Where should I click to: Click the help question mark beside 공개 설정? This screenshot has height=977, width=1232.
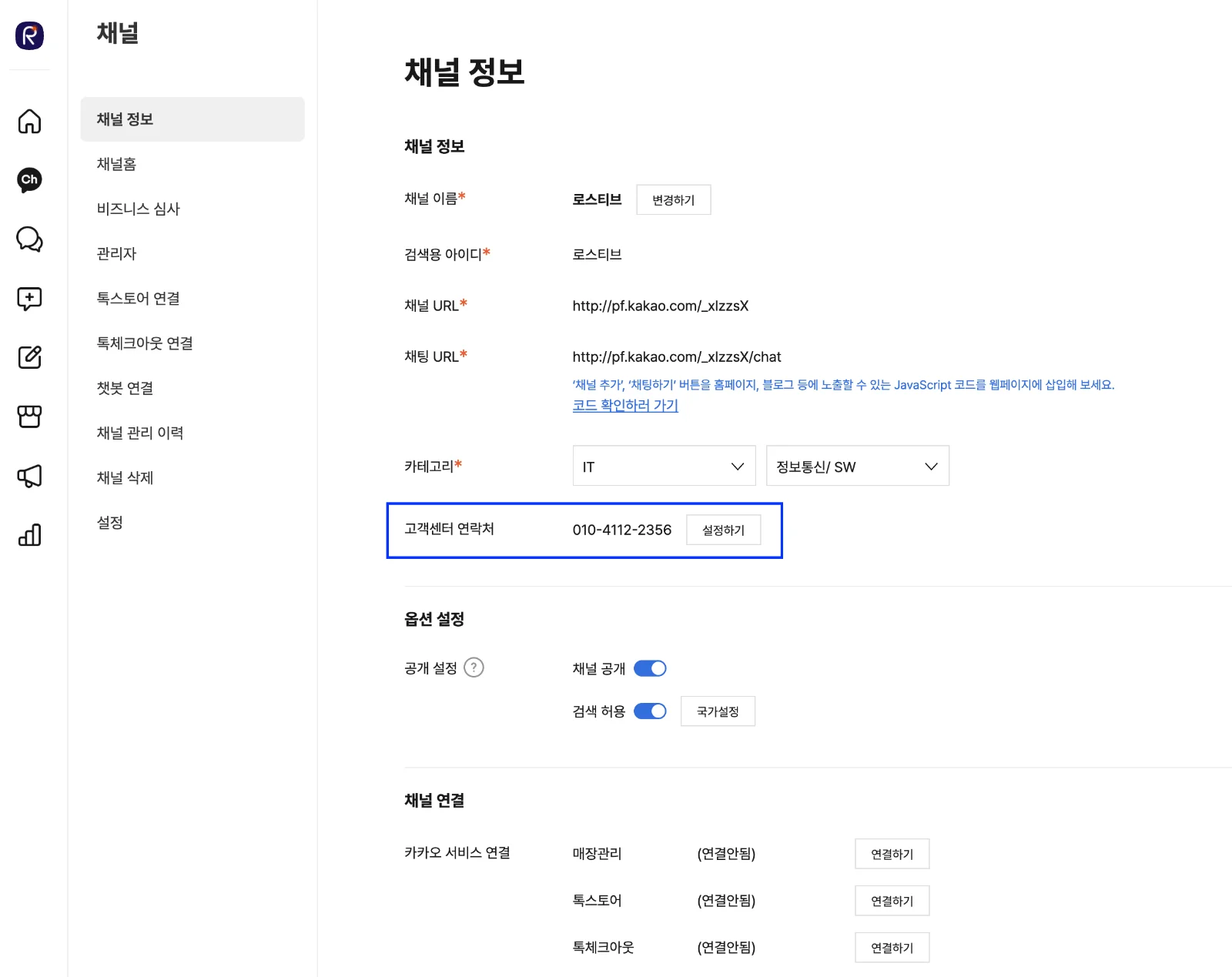click(x=474, y=668)
